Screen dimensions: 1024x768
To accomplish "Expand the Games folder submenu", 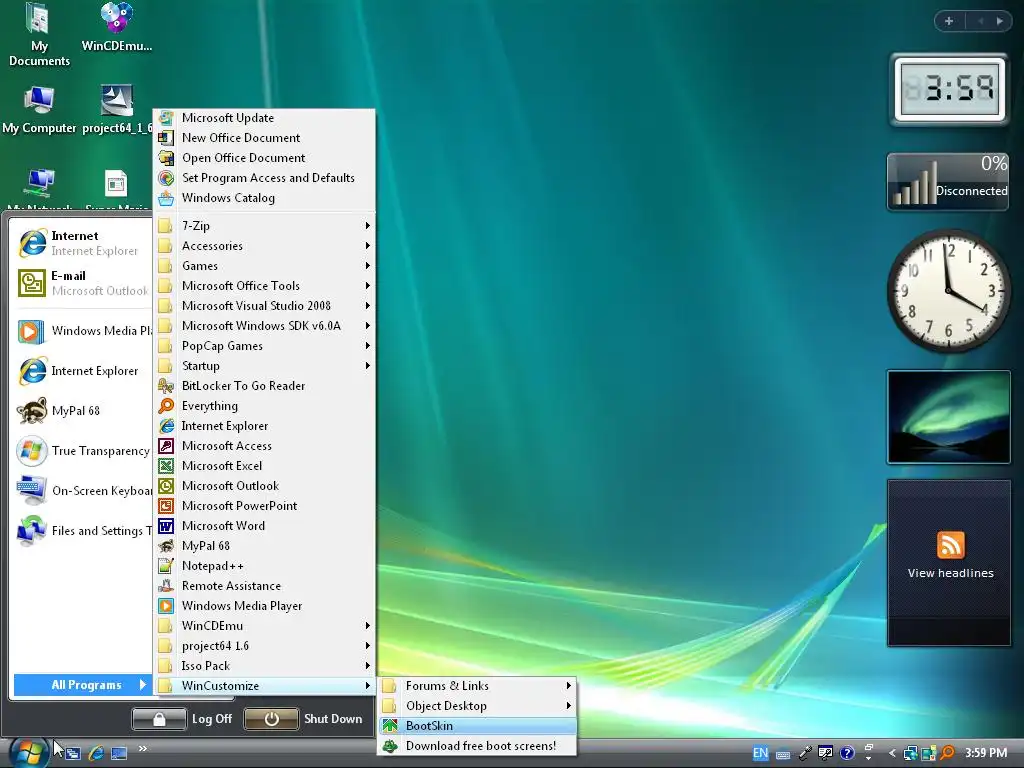I will coord(265,266).
